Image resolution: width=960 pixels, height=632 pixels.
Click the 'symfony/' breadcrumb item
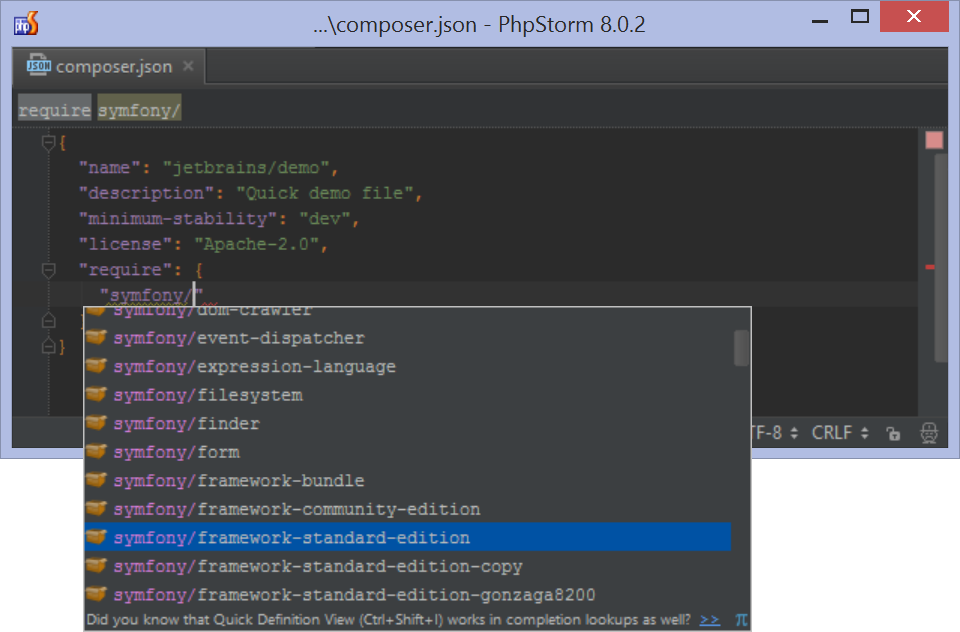139,110
